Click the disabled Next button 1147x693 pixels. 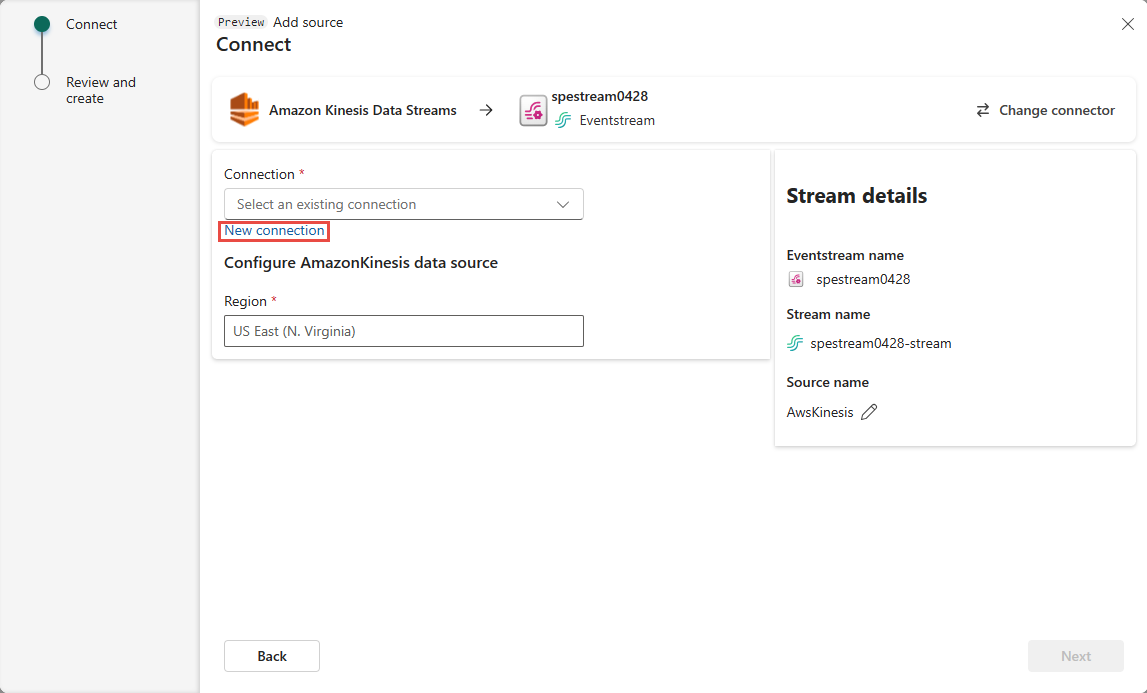point(1076,656)
